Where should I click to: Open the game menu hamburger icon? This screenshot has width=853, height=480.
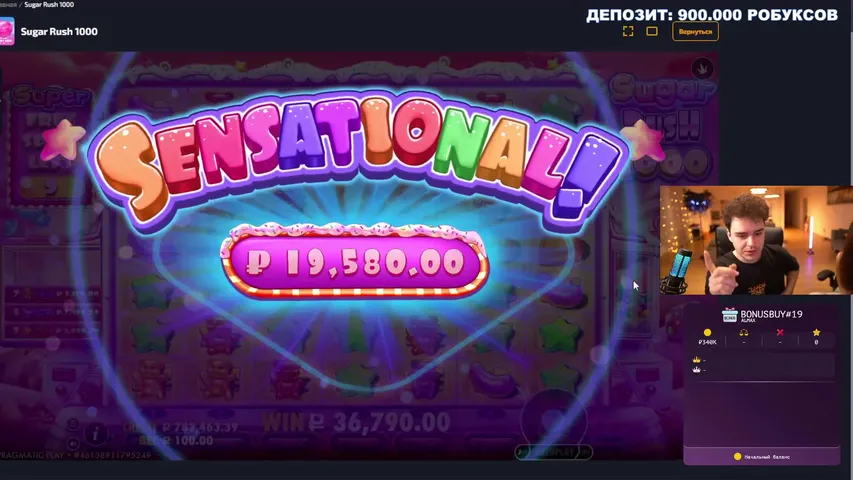(x=73, y=423)
